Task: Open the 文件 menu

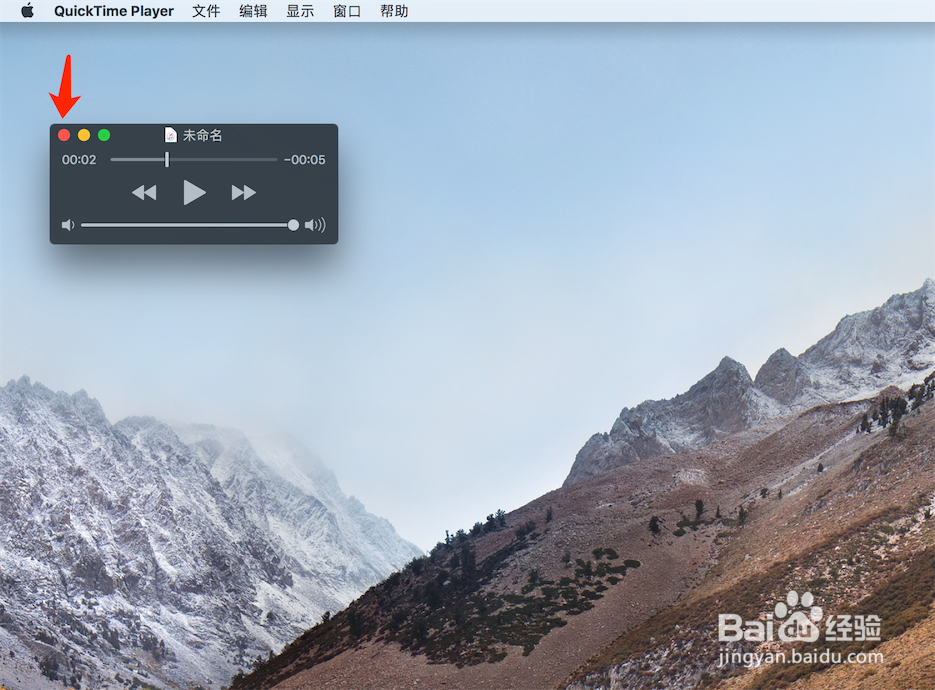Action: click(x=206, y=11)
